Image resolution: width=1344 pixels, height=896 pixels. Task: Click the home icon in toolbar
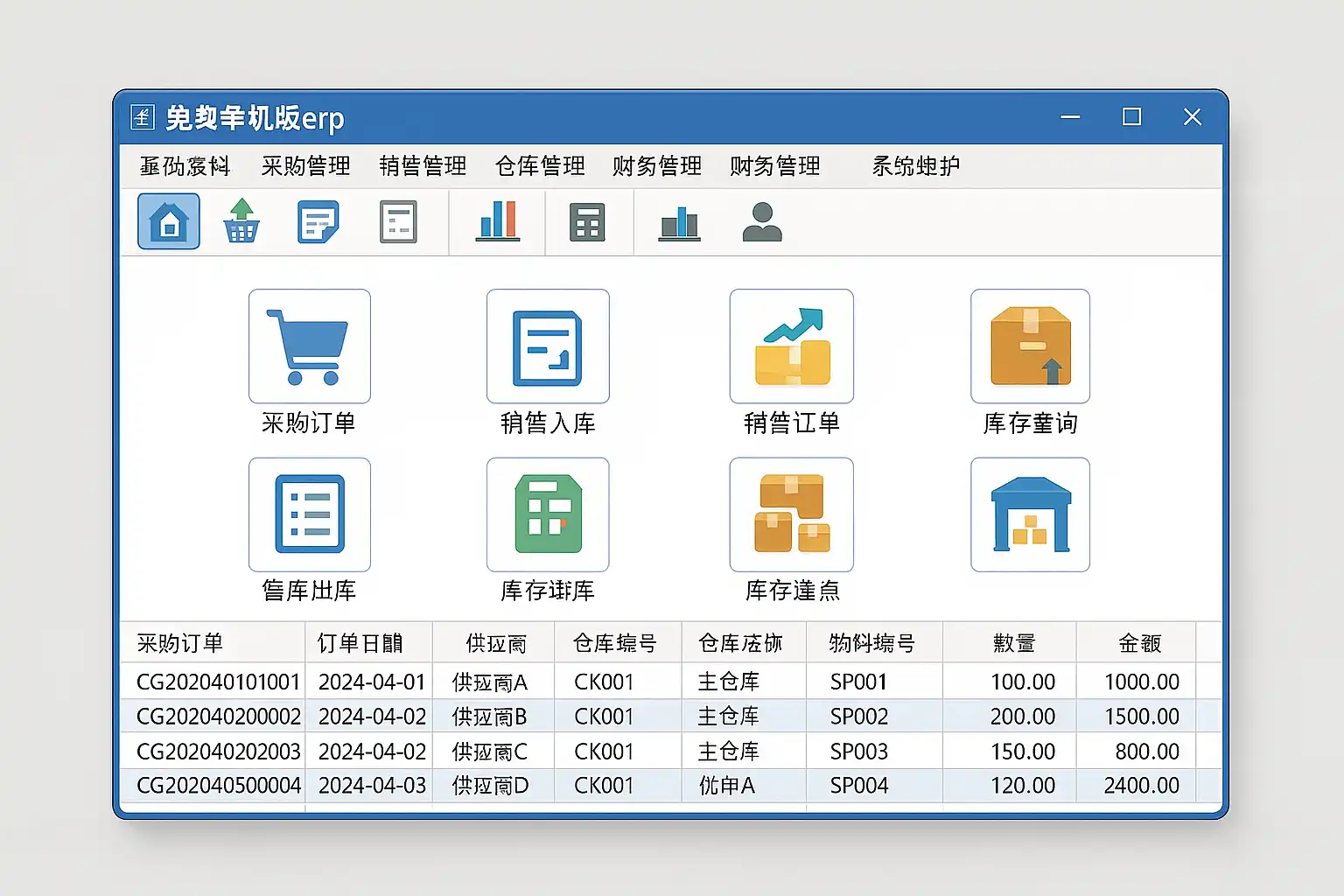coord(169,222)
